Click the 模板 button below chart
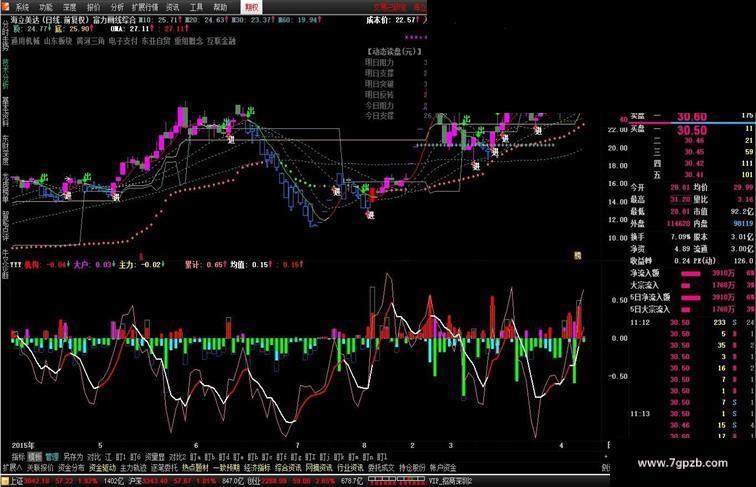Screen dimensions: 756x487 (35, 457)
